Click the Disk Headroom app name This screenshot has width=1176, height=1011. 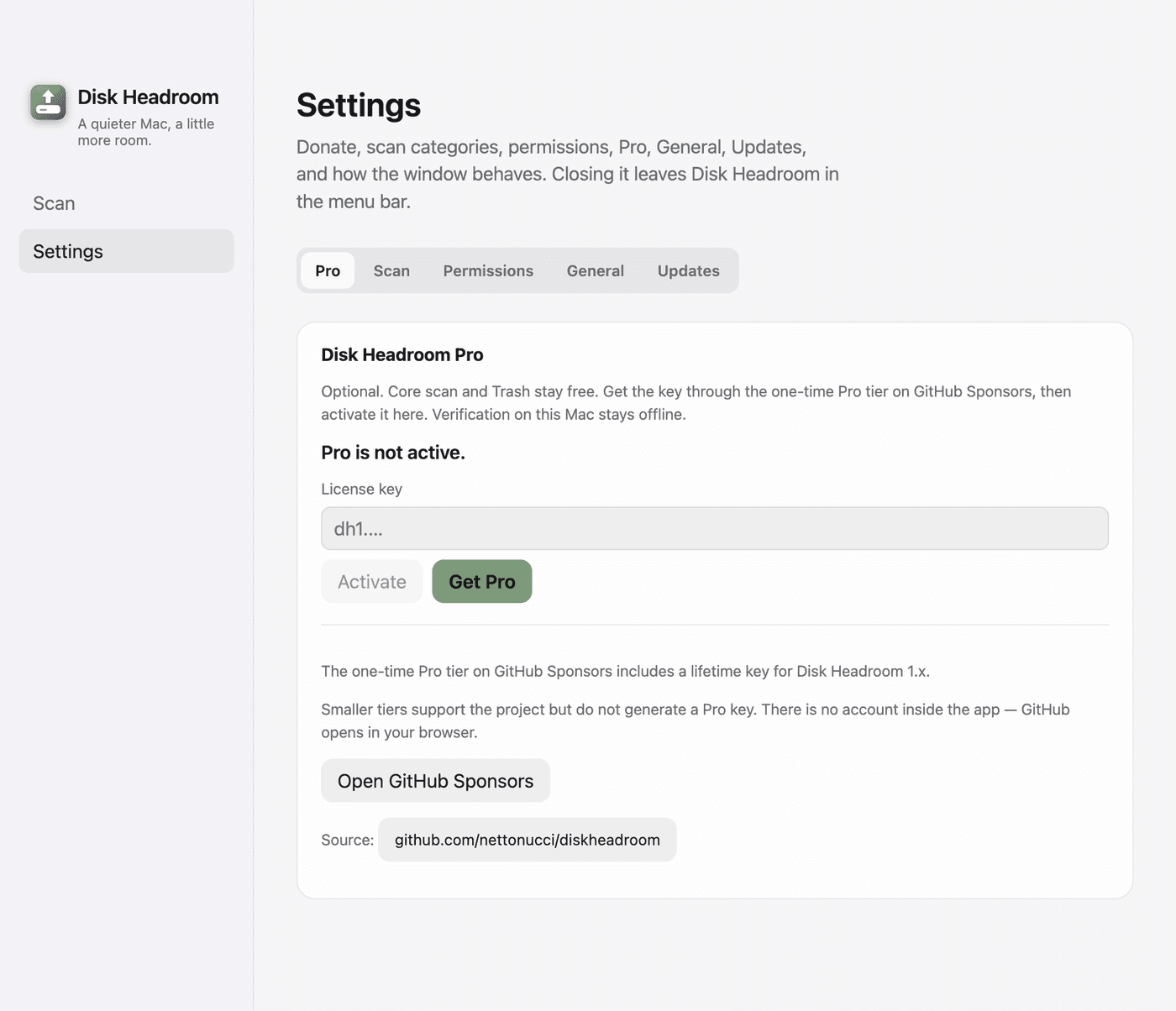pyautogui.click(x=148, y=97)
